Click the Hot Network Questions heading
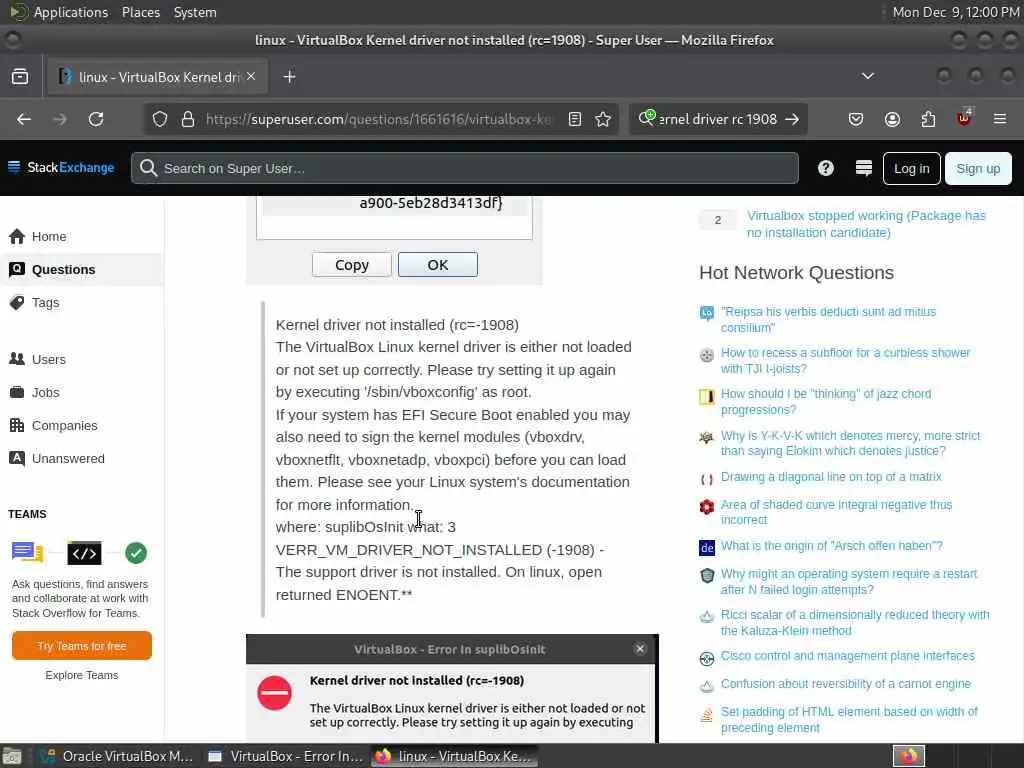 pos(796,272)
